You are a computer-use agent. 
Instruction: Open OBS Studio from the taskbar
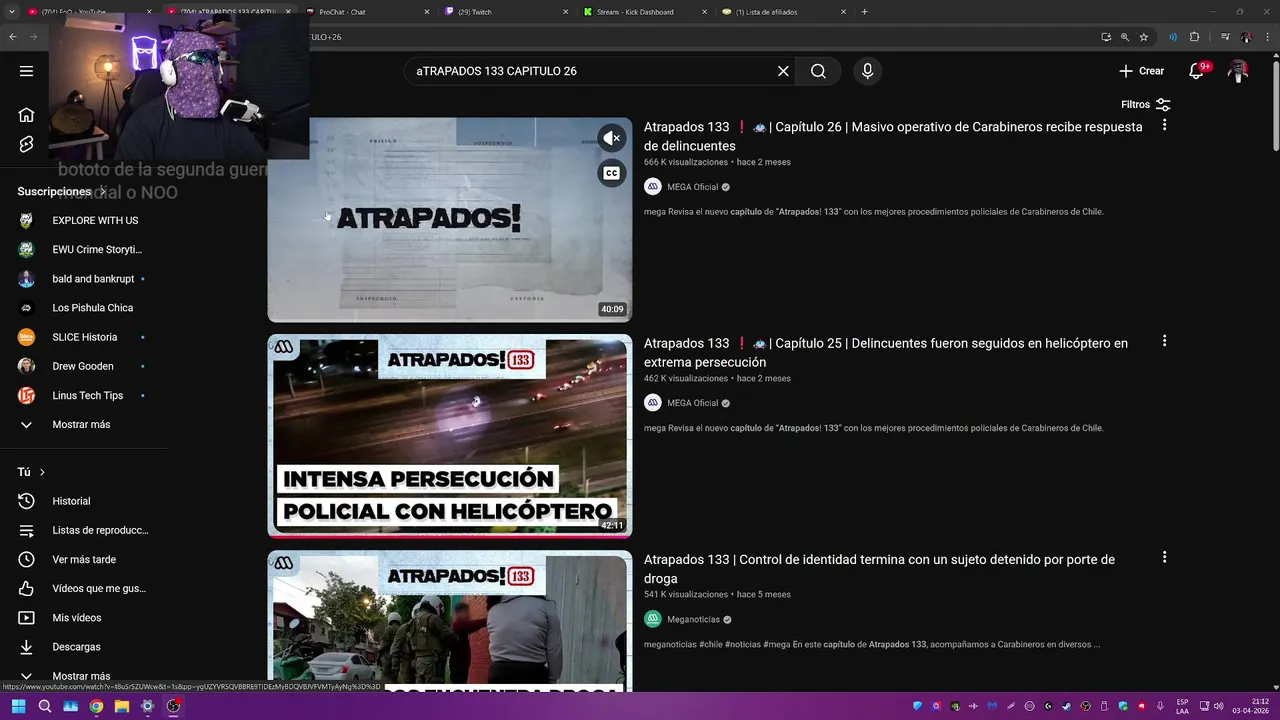tap(173, 706)
